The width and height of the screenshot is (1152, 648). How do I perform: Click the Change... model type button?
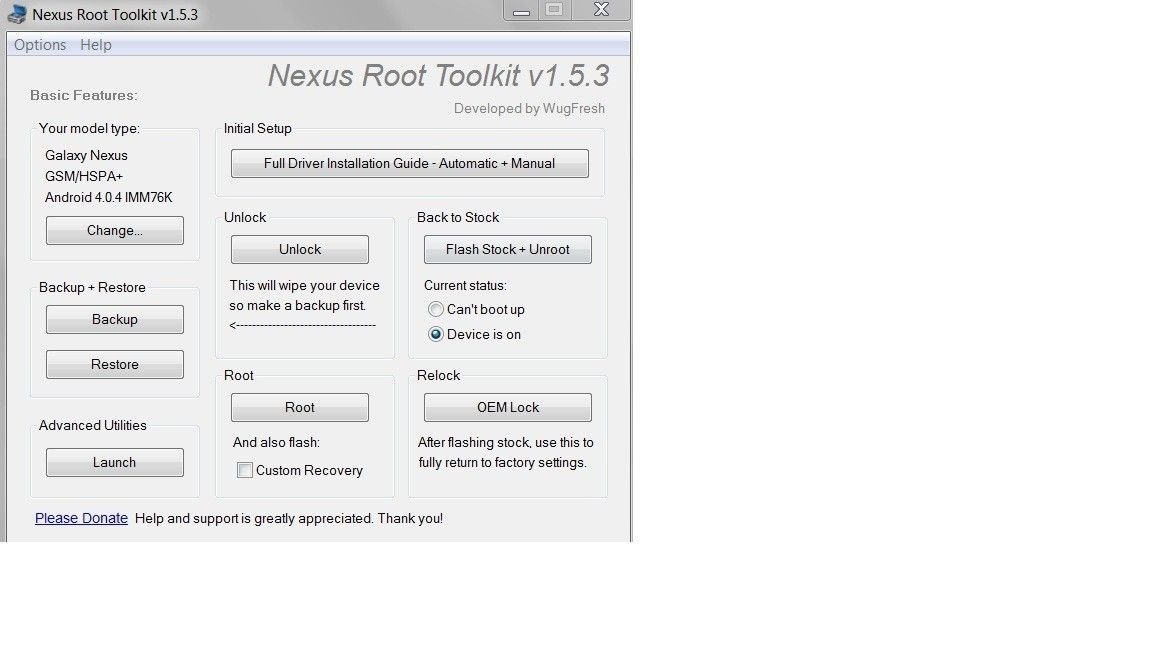[x=115, y=230]
